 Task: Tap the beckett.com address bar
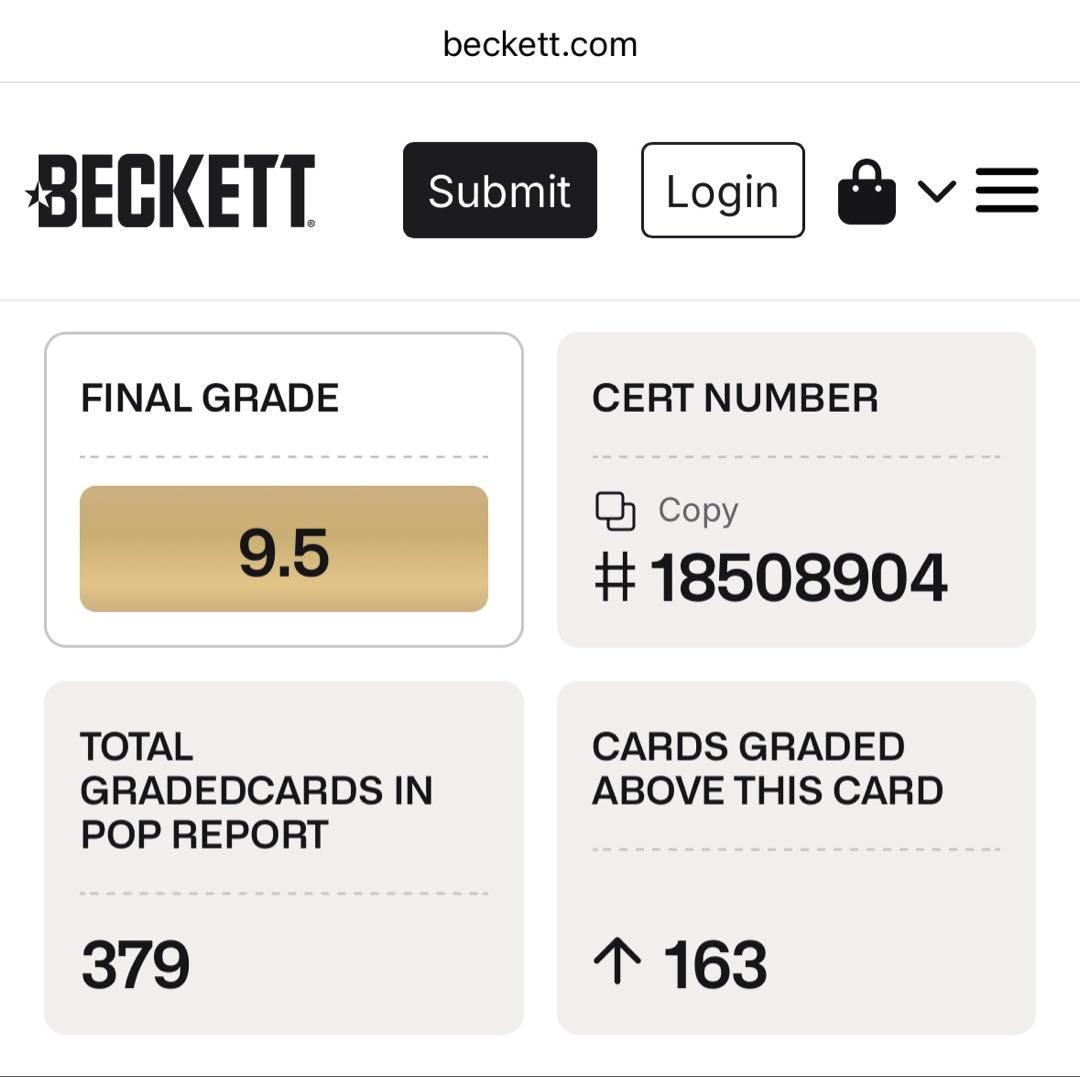coord(540,44)
